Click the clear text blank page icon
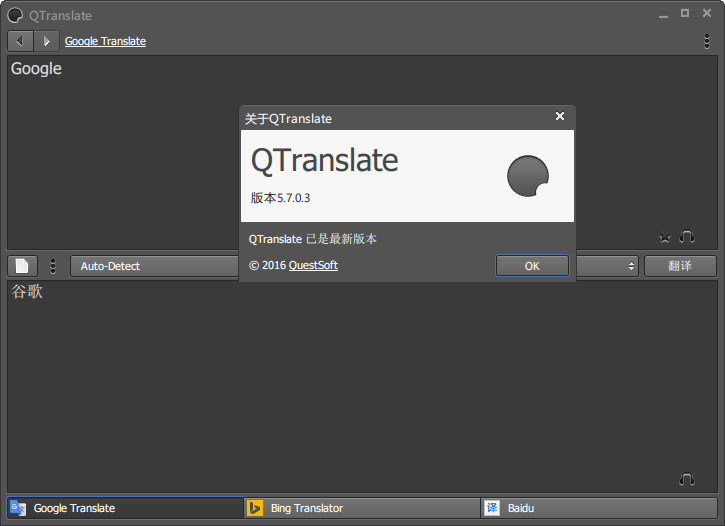725x526 pixels. [22, 266]
